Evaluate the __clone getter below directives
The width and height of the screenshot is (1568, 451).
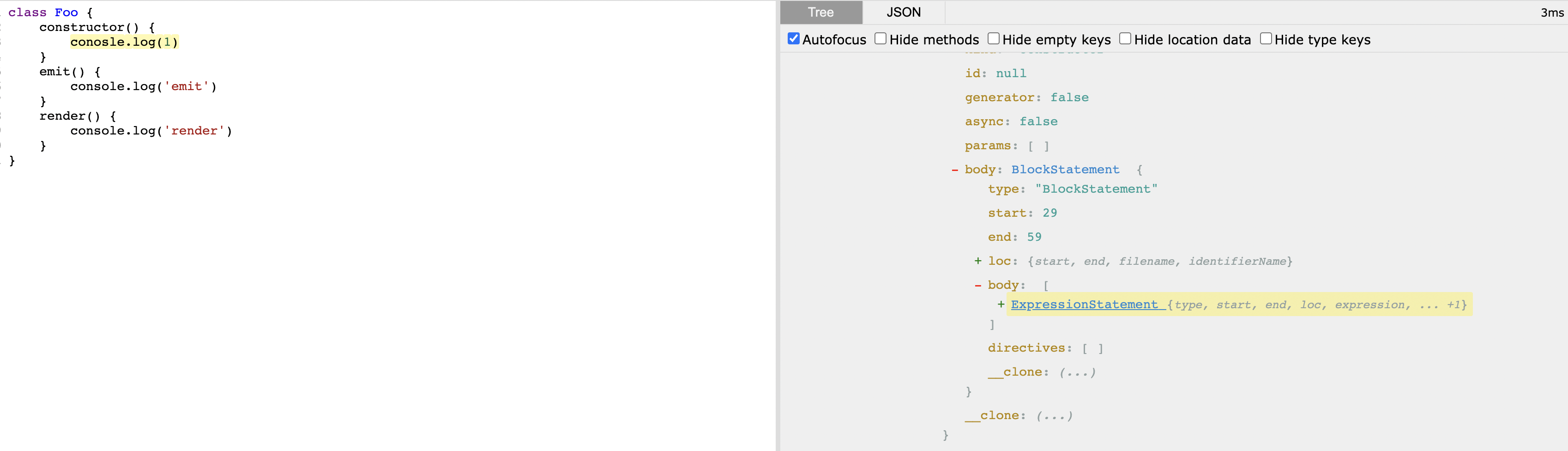coord(1077,372)
